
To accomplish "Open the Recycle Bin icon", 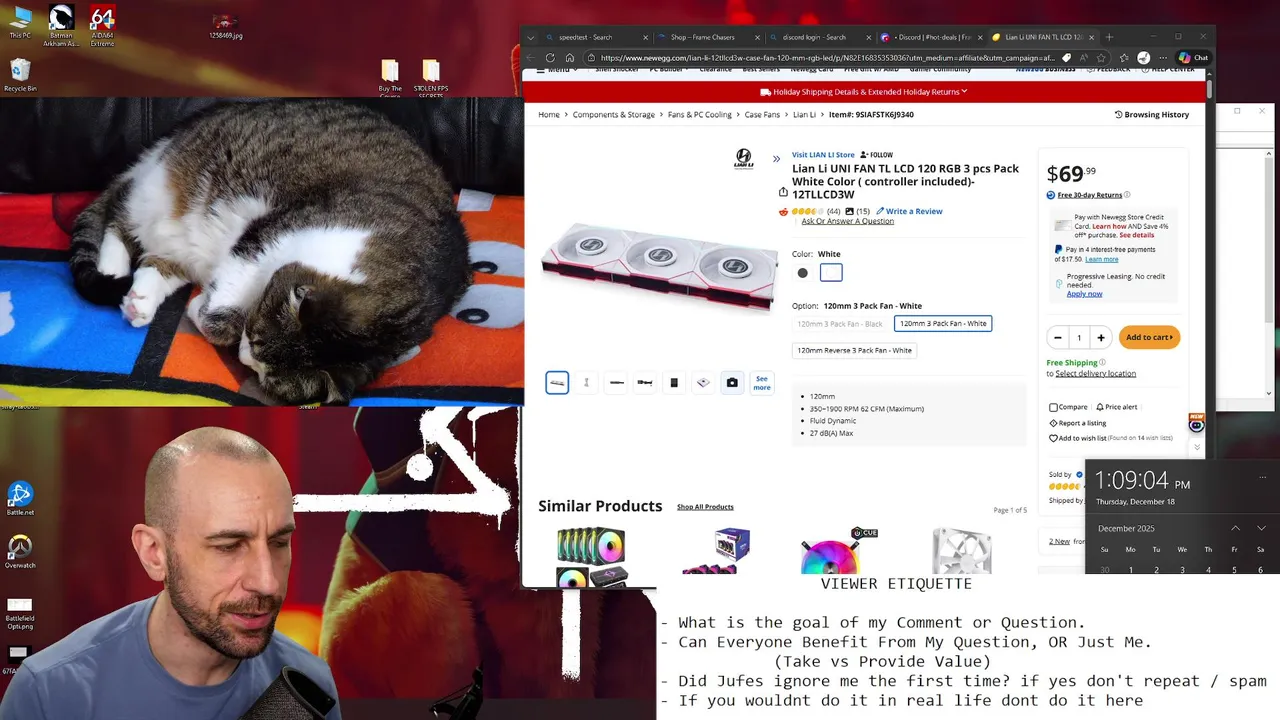I will click(x=20, y=76).
